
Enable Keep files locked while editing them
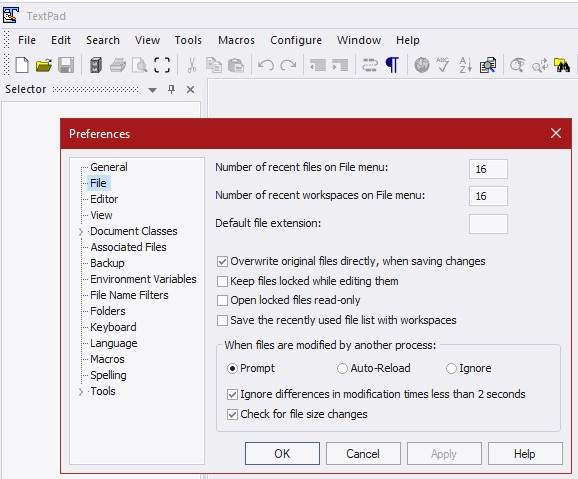point(222,281)
